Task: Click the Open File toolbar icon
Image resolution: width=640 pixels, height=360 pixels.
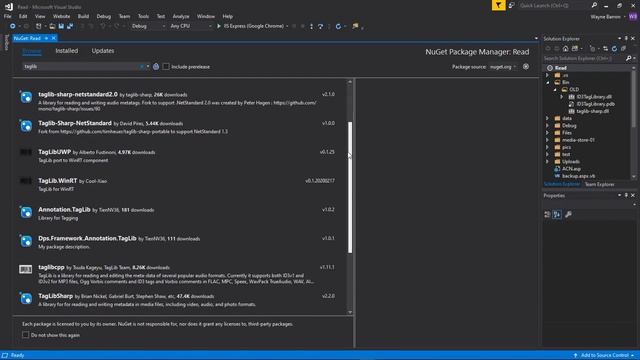Action: (x=52, y=26)
